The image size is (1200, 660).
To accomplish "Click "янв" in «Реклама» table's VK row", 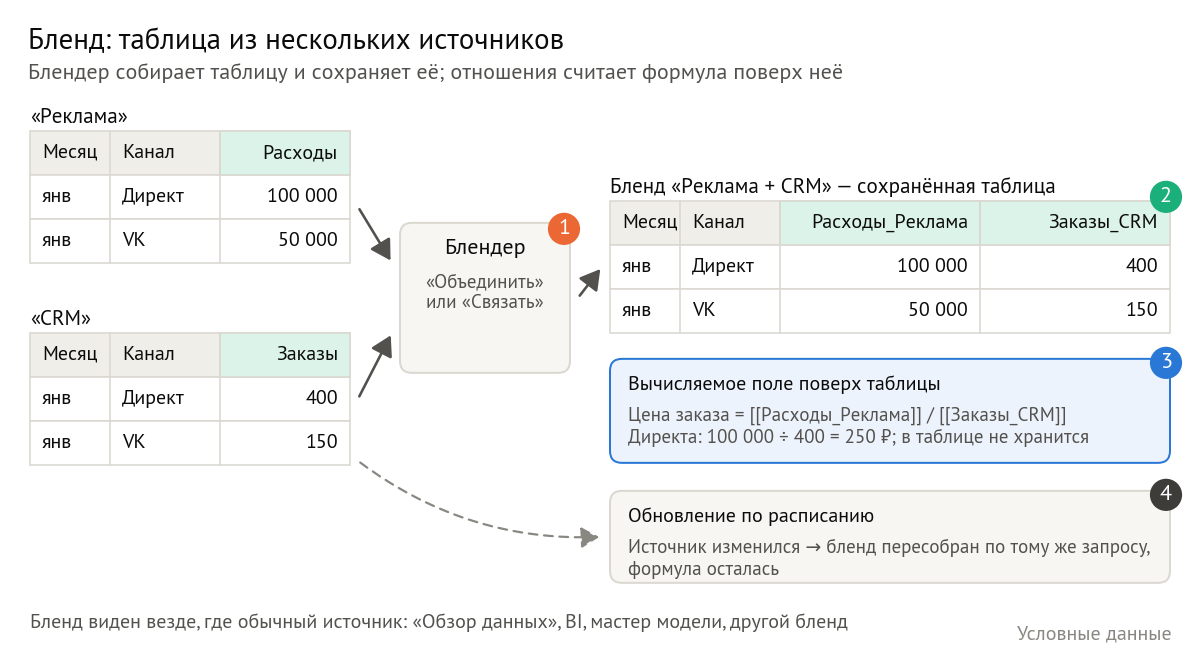I will [x=70, y=240].
